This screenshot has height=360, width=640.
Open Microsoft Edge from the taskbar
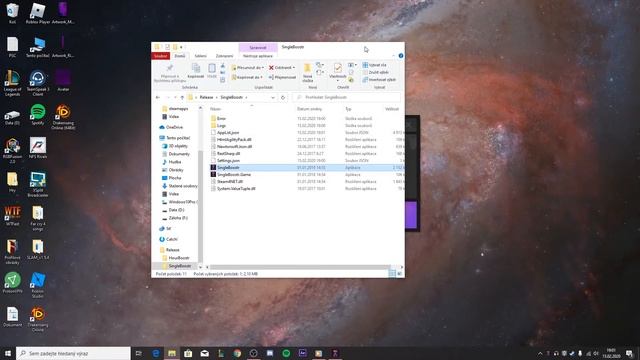click(x=156, y=353)
